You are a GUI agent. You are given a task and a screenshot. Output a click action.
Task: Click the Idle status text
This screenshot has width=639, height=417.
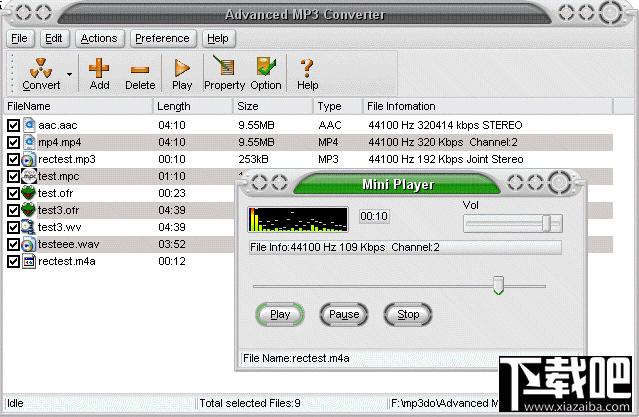tap(15, 403)
